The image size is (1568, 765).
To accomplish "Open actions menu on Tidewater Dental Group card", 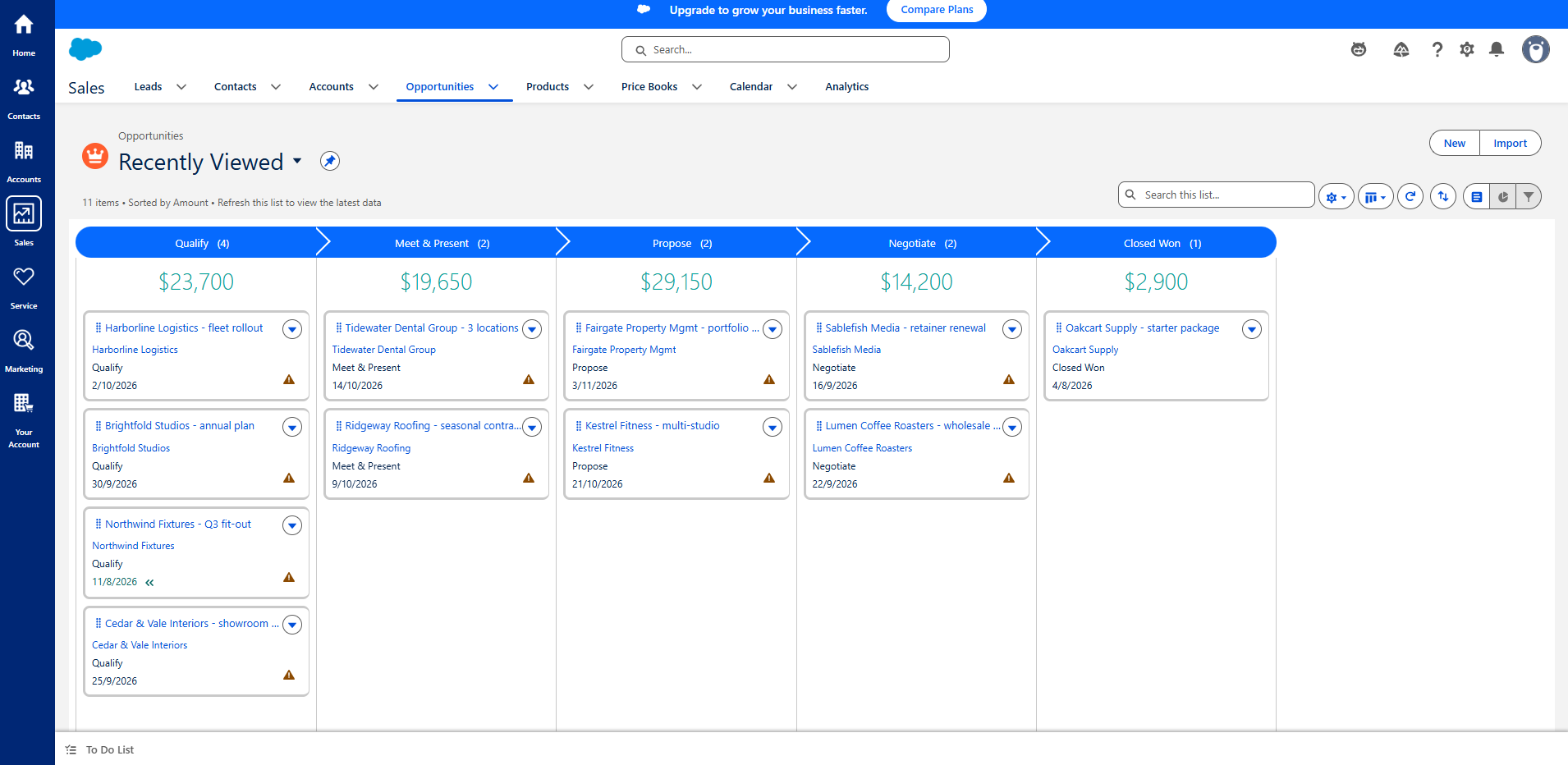I will pyautogui.click(x=532, y=329).
